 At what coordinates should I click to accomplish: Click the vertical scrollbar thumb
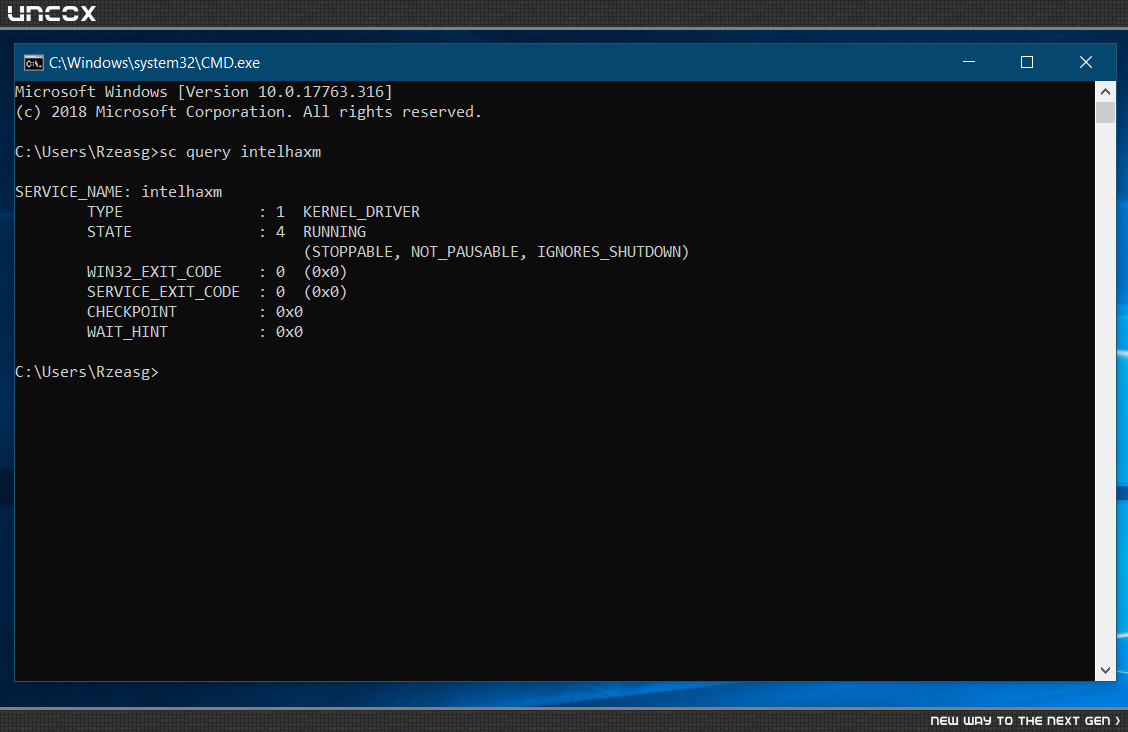click(1105, 113)
